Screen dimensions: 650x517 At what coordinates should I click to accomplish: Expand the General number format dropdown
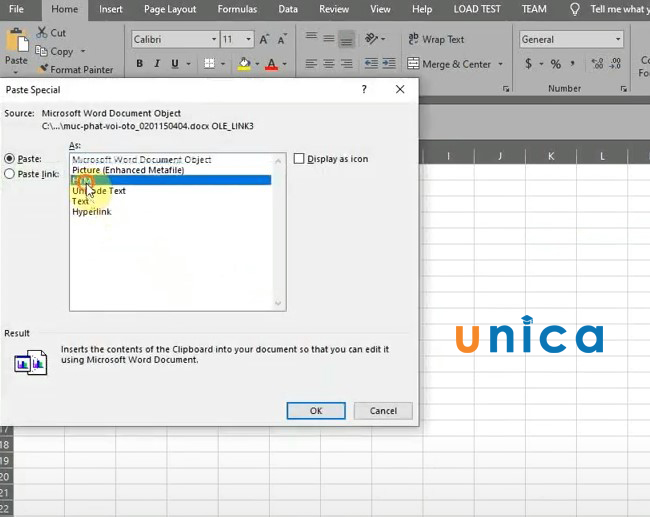(618, 40)
